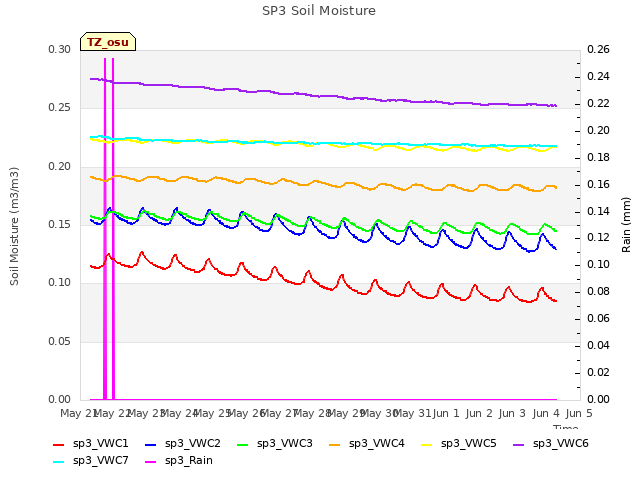This screenshot has height=480, width=640.
Task: Click the 0.30 left axis tick label
Action: 60,49
